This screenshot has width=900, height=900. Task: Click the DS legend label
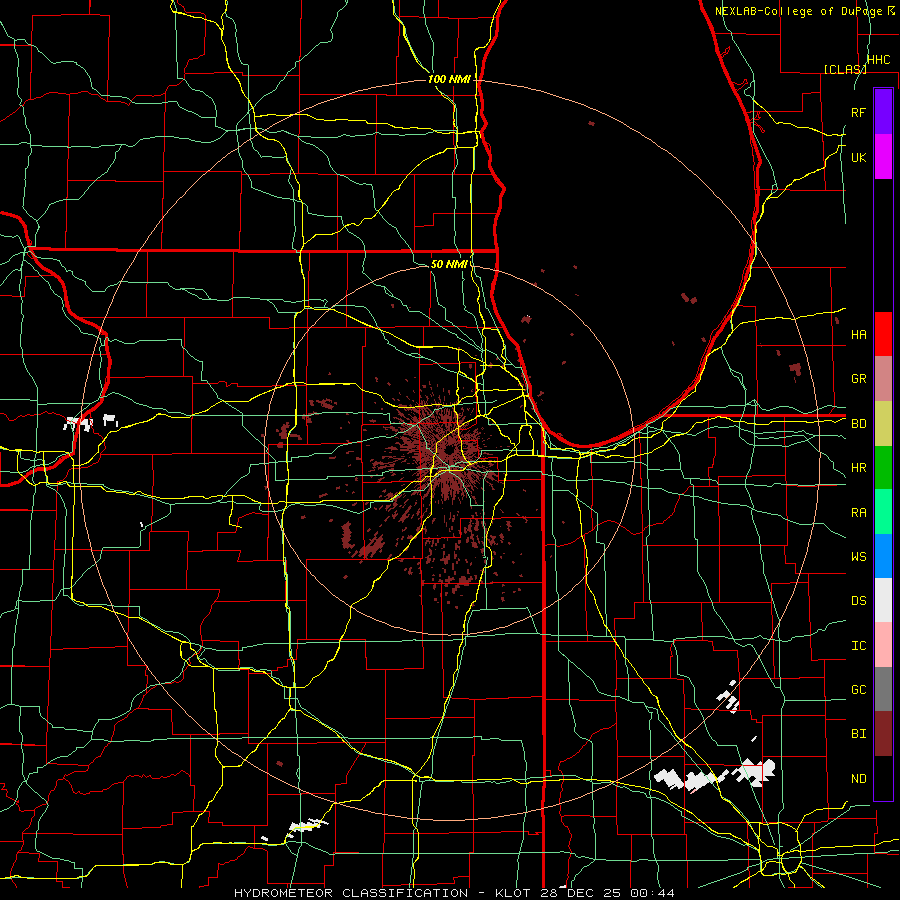pyautogui.click(x=858, y=601)
